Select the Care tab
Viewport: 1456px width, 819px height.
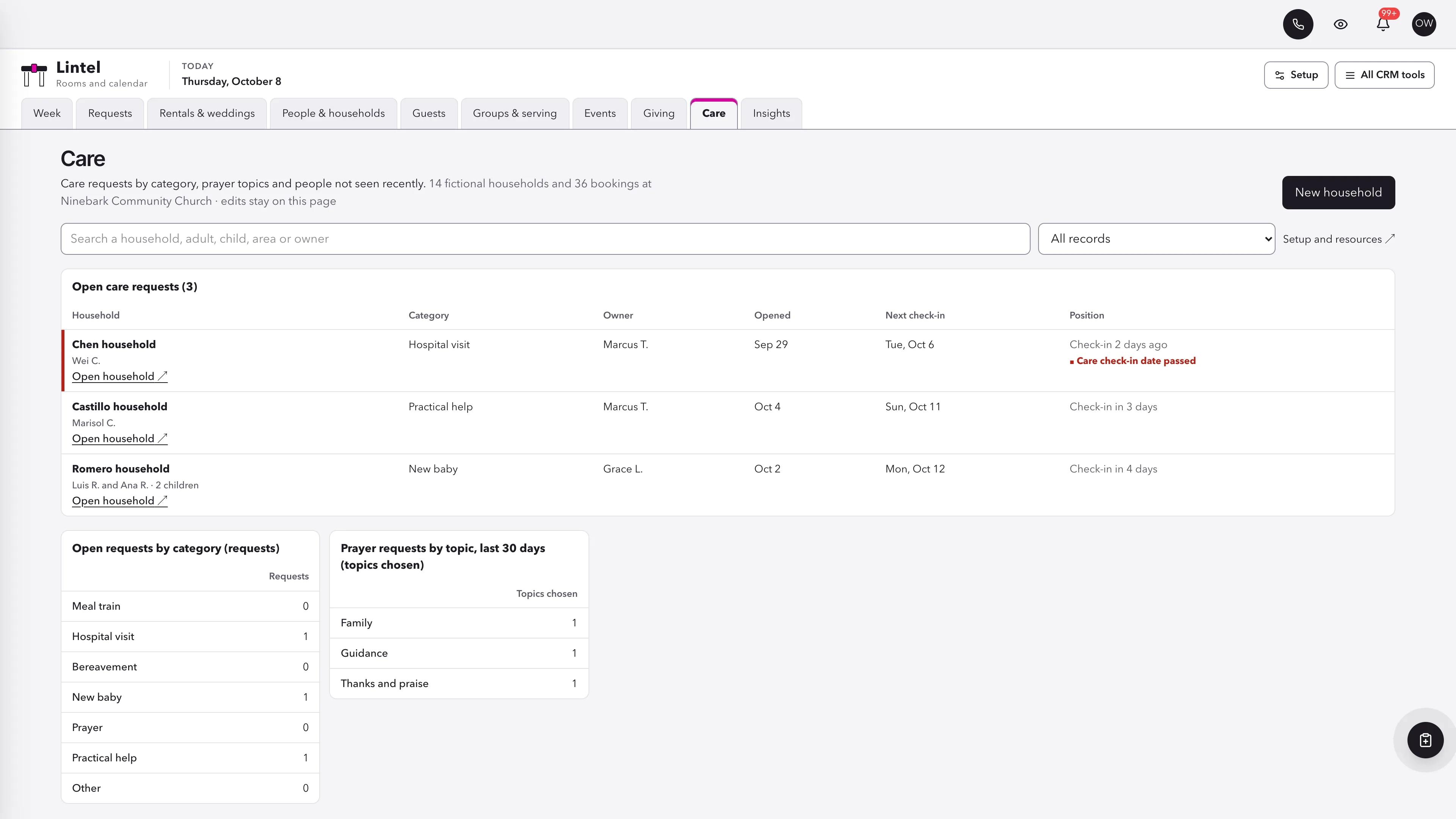(x=713, y=114)
